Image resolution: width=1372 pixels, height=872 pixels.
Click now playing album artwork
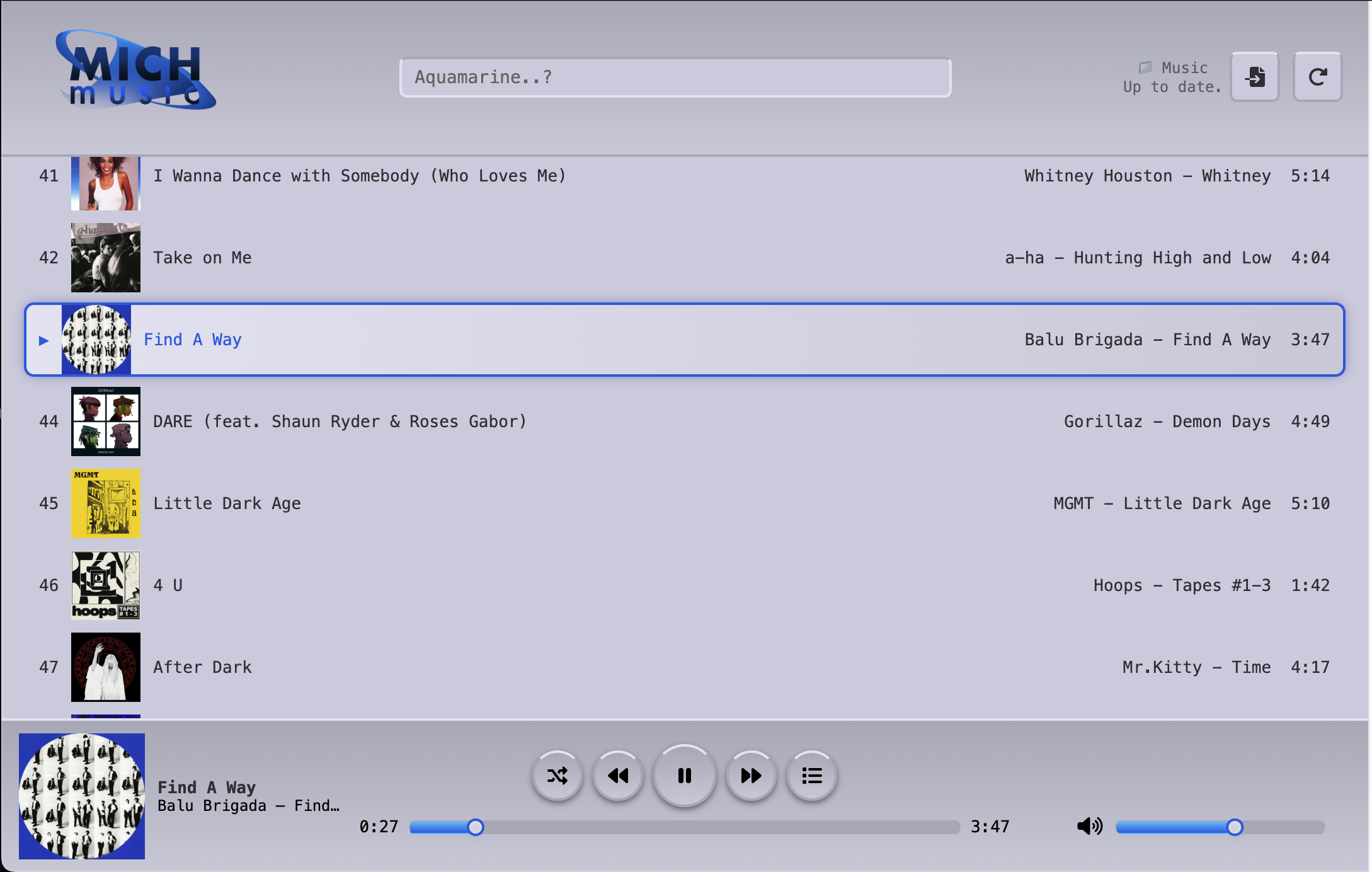(82, 796)
